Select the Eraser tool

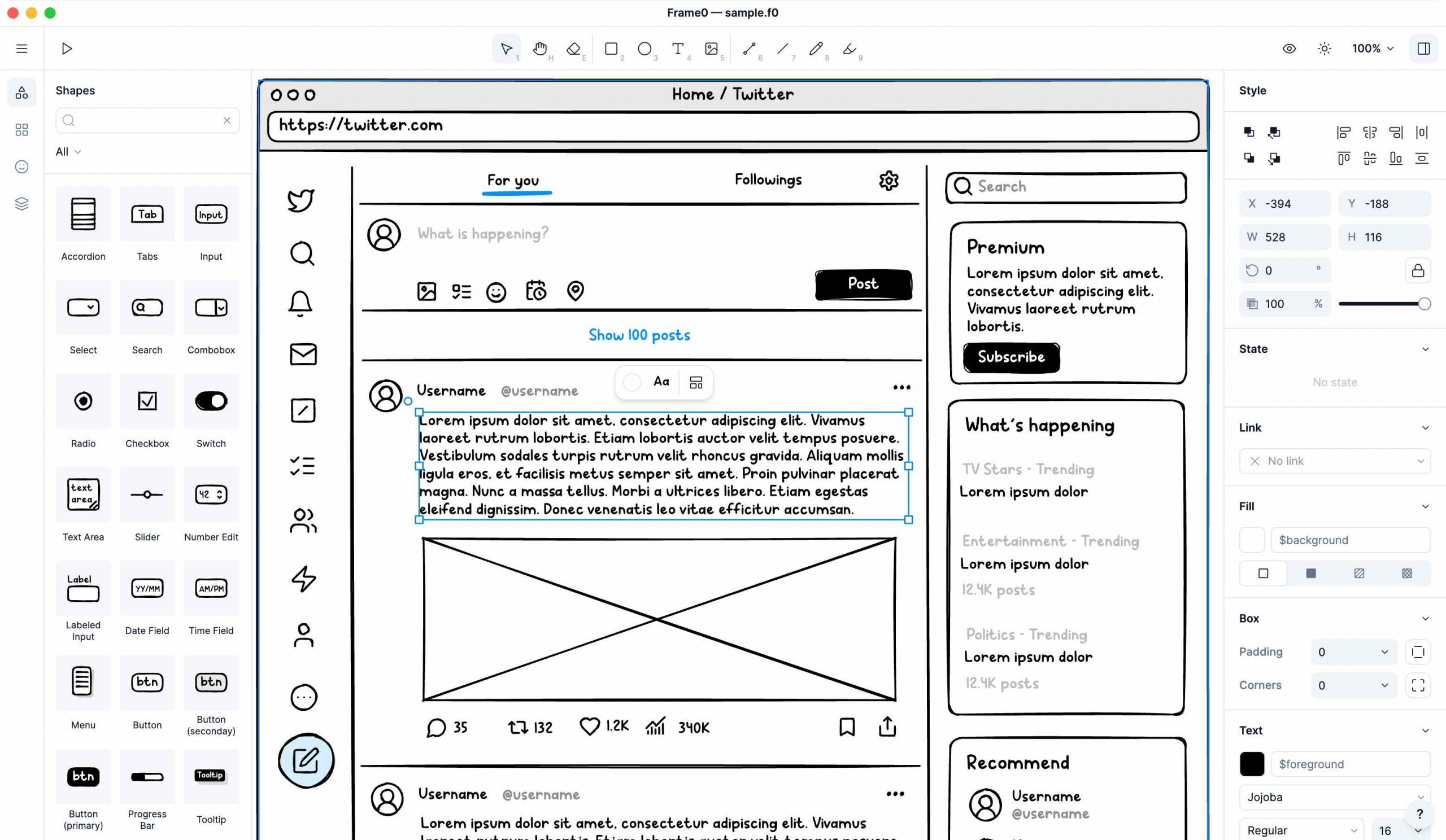(575, 48)
